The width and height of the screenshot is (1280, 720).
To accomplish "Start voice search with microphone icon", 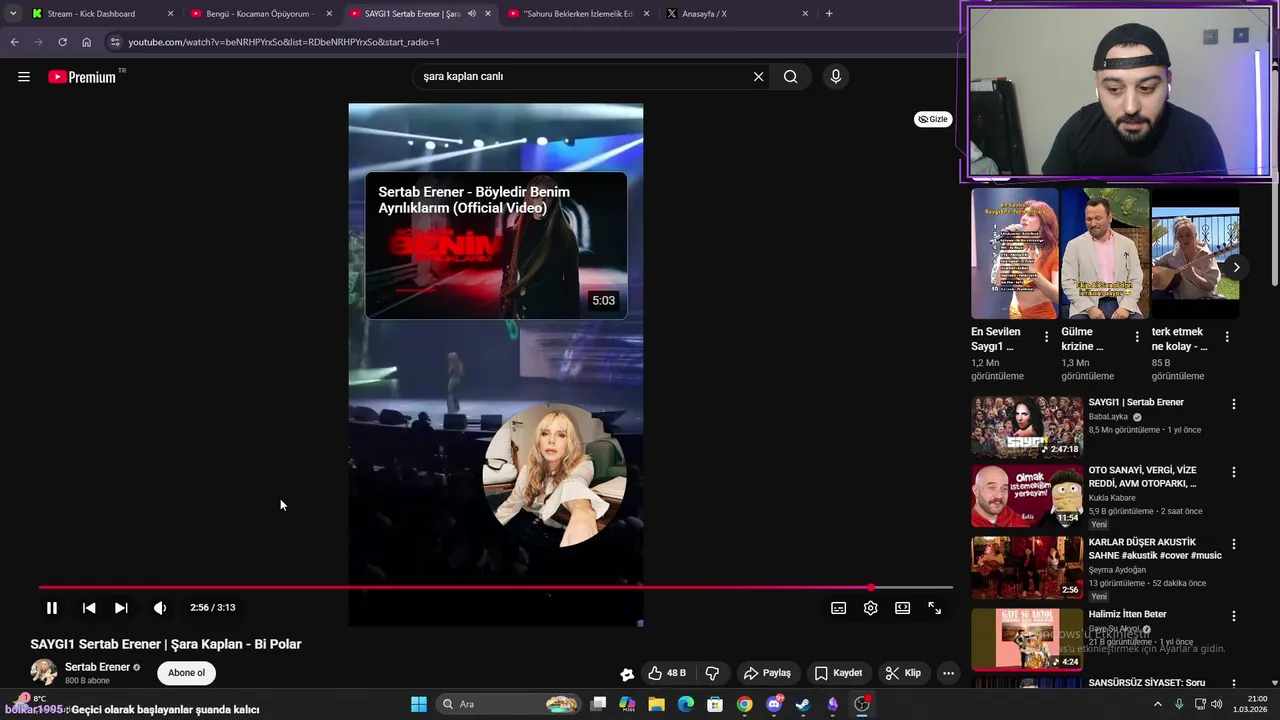I will [x=836, y=77].
